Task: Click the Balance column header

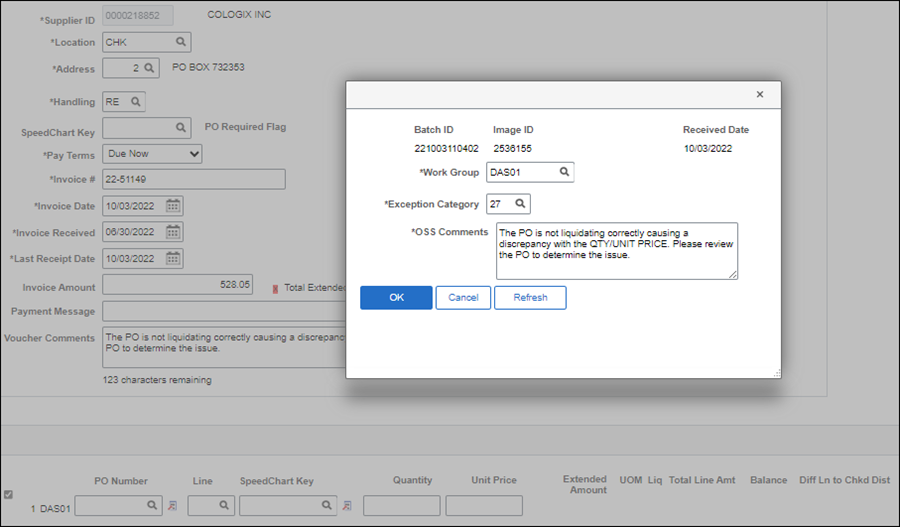Action: pos(769,480)
